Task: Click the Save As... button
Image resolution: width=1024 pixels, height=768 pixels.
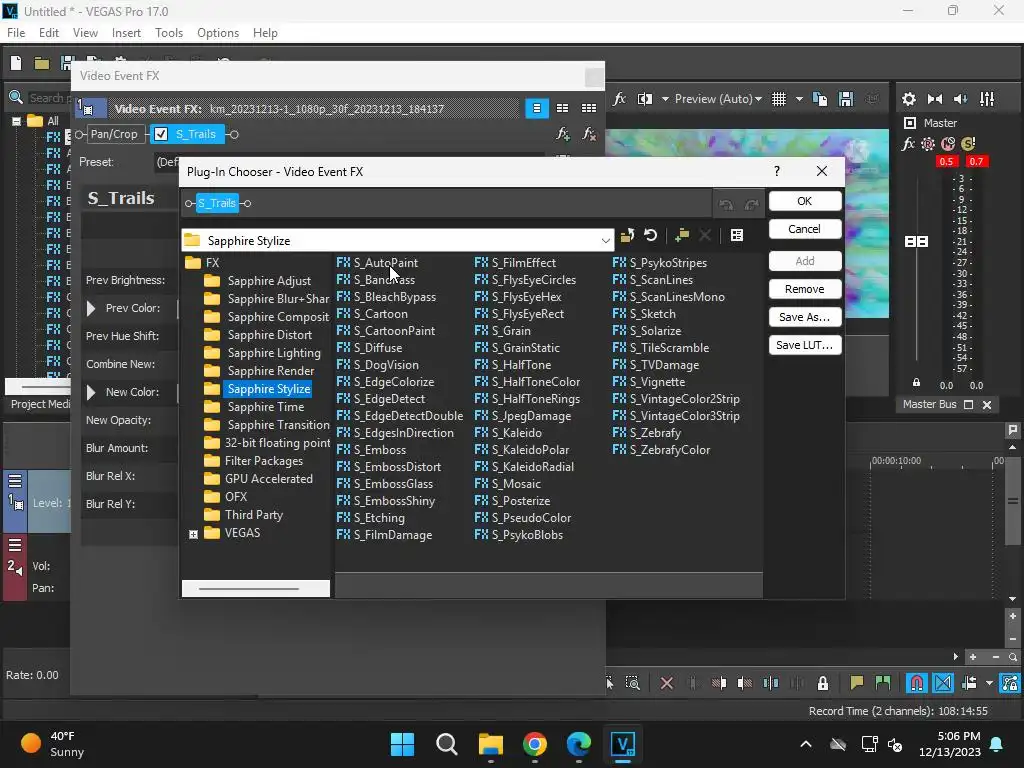Action: (x=805, y=317)
